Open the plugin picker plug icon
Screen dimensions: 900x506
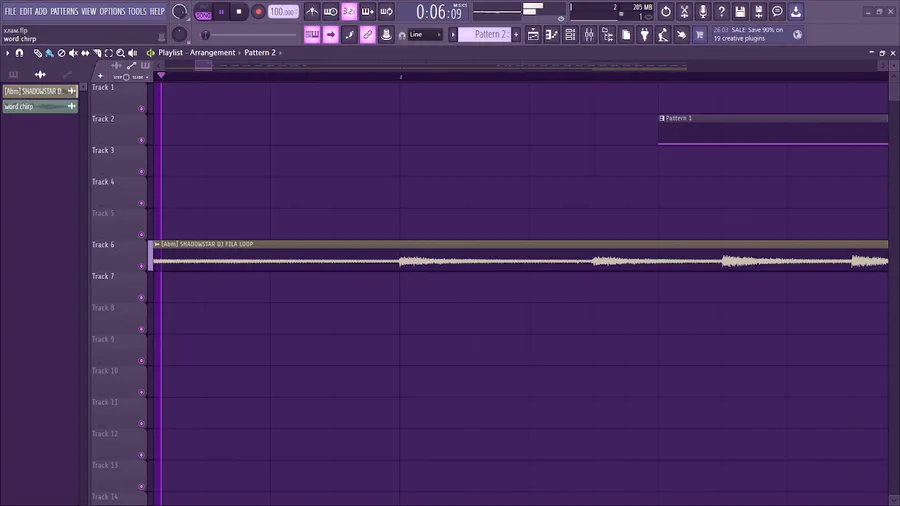(x=645, y=34)
